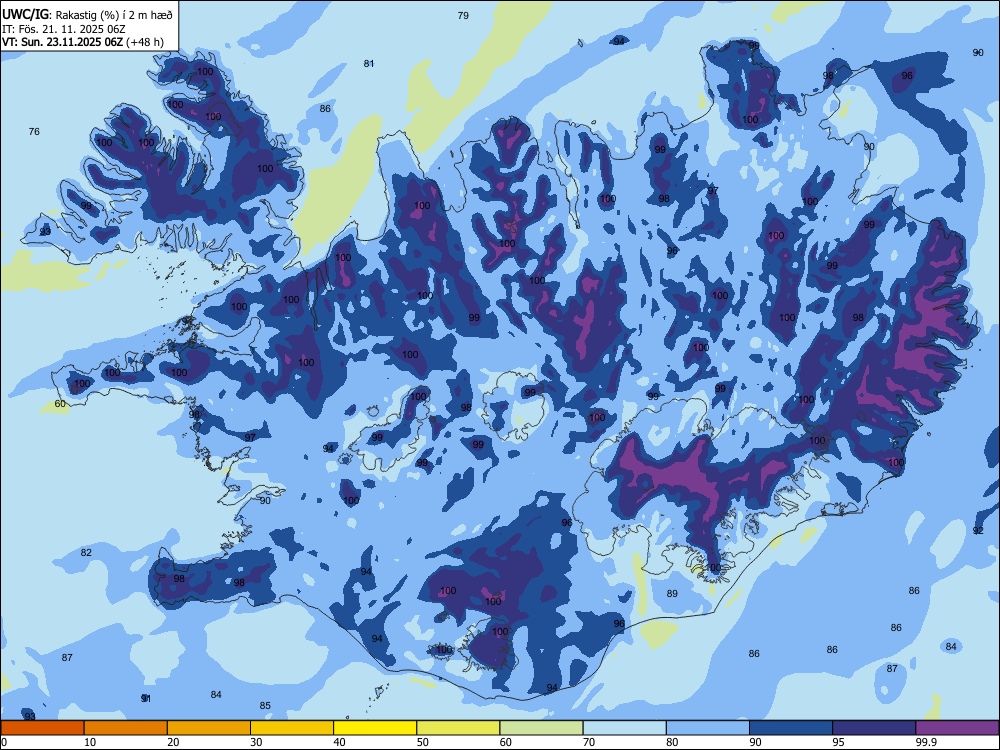Click the 'UWC/IG' title text
Viewport: 1000px width, 750px height.
(25, 15)
